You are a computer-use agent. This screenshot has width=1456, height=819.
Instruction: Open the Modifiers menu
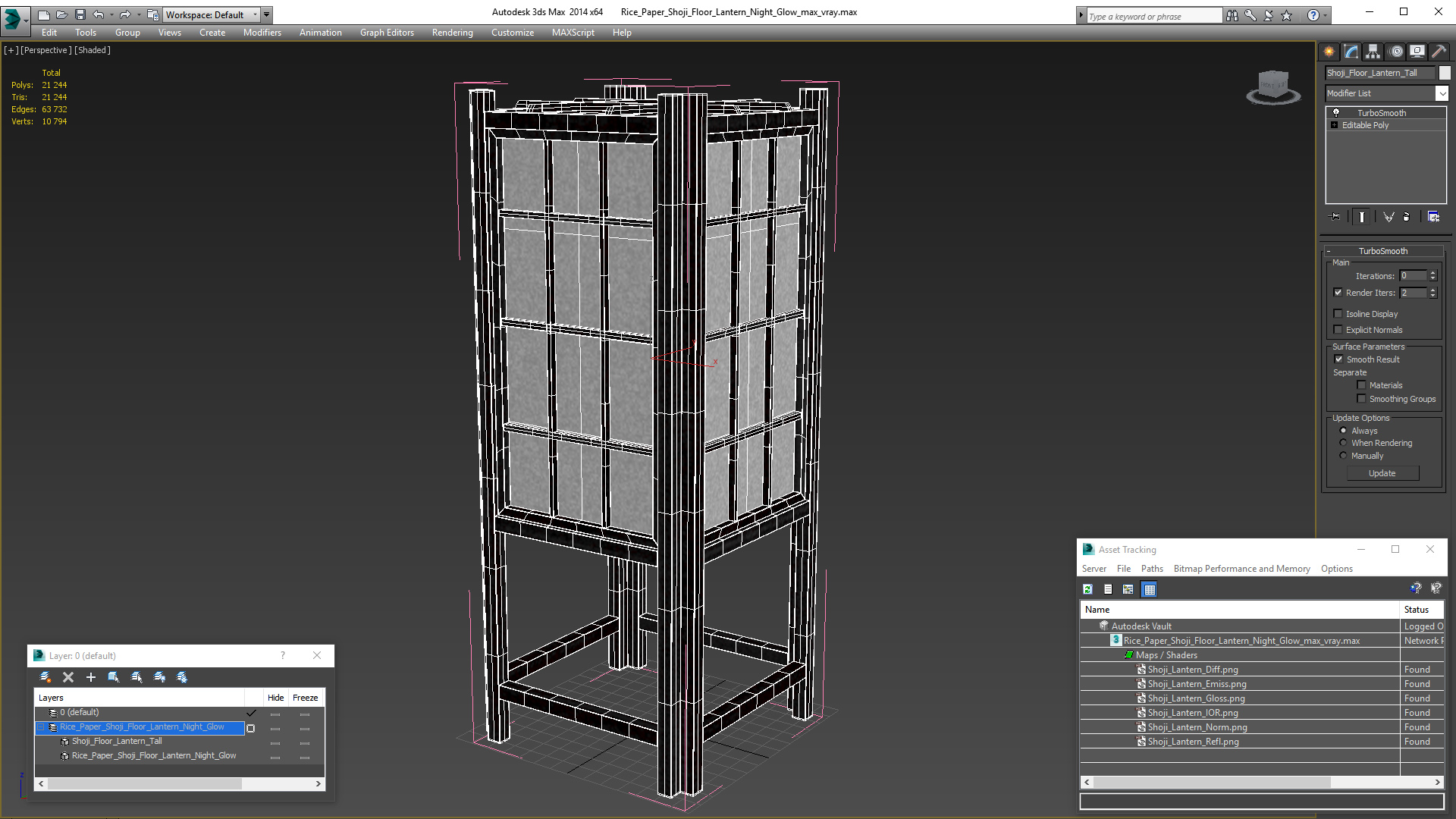click(262, 33)
